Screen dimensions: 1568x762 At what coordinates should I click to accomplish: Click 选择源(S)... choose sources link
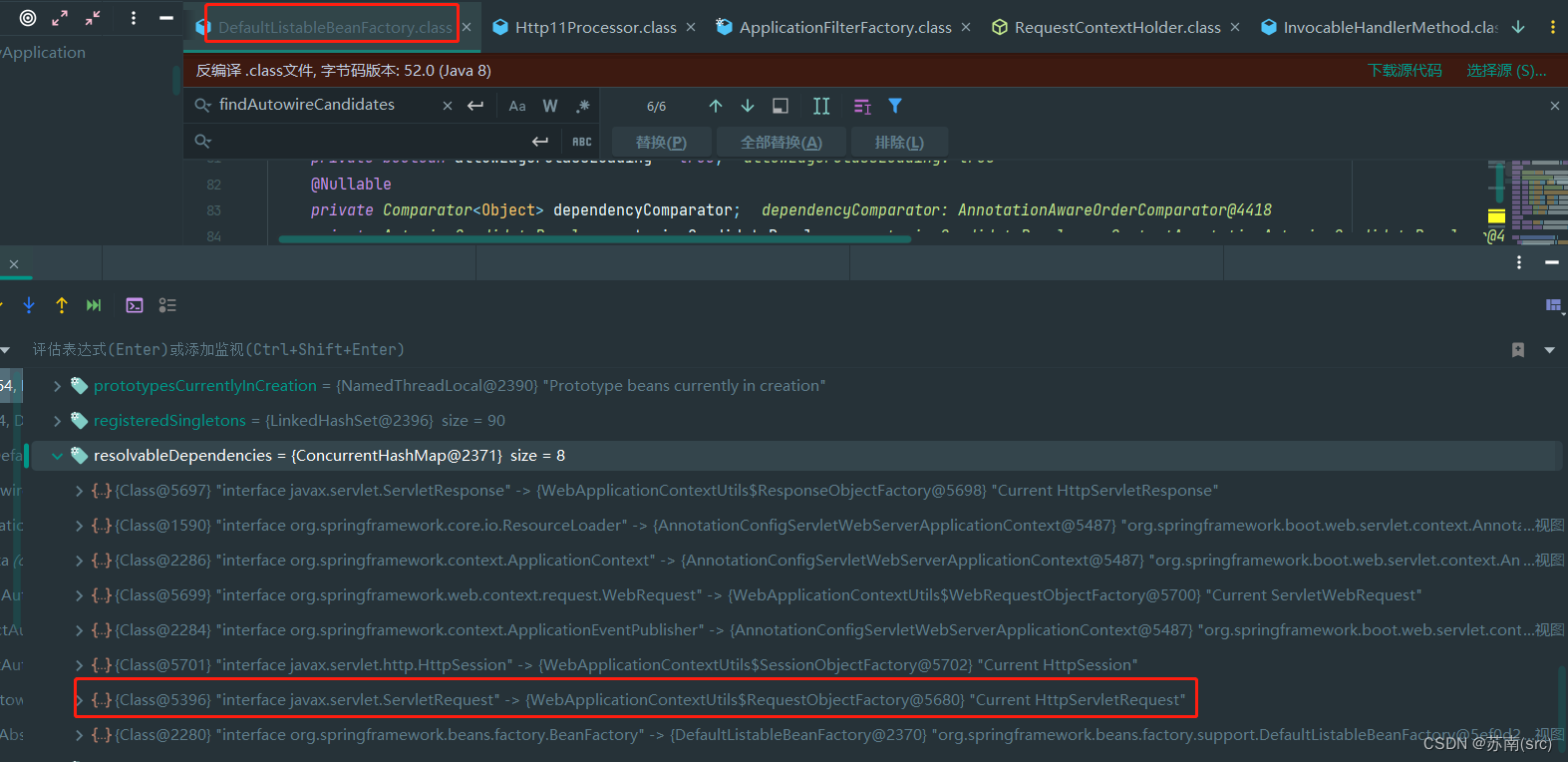click(1506, 71)
